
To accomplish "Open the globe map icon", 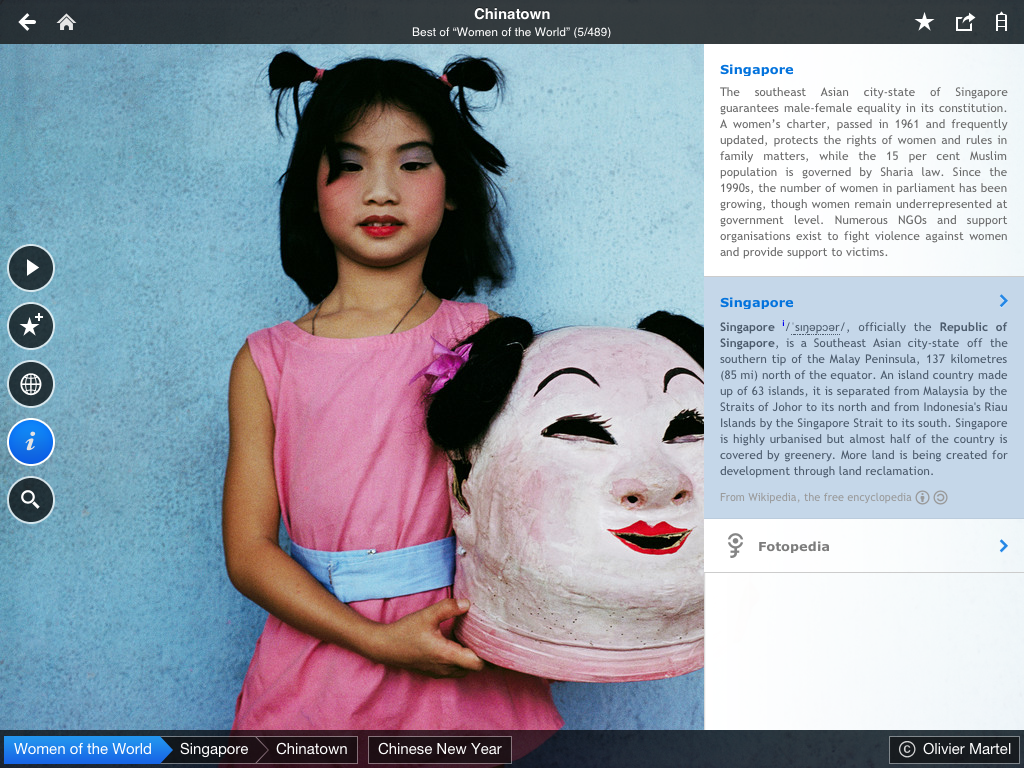I will tap(31, 384).
